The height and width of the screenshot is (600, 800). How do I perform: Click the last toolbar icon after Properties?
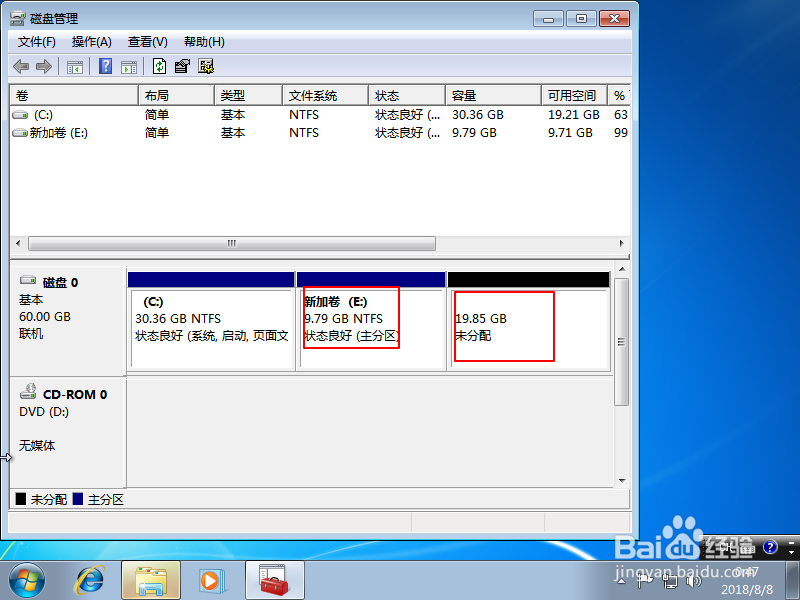click(206, 66)
